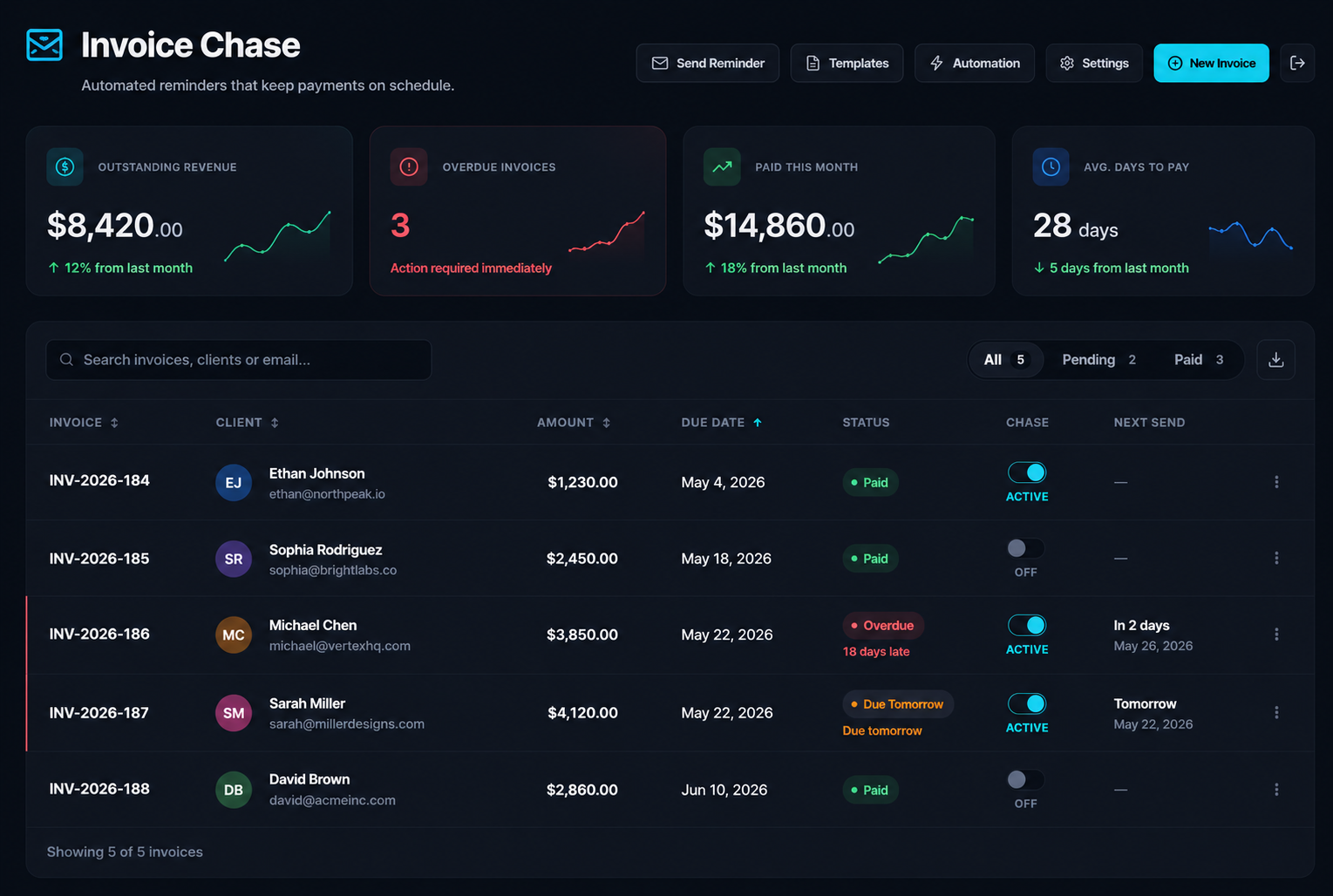The height and width of the screenshot is (896, 1333).
Task: Open the options menu for David Brown's invoice
Action: click(1276, 790)
